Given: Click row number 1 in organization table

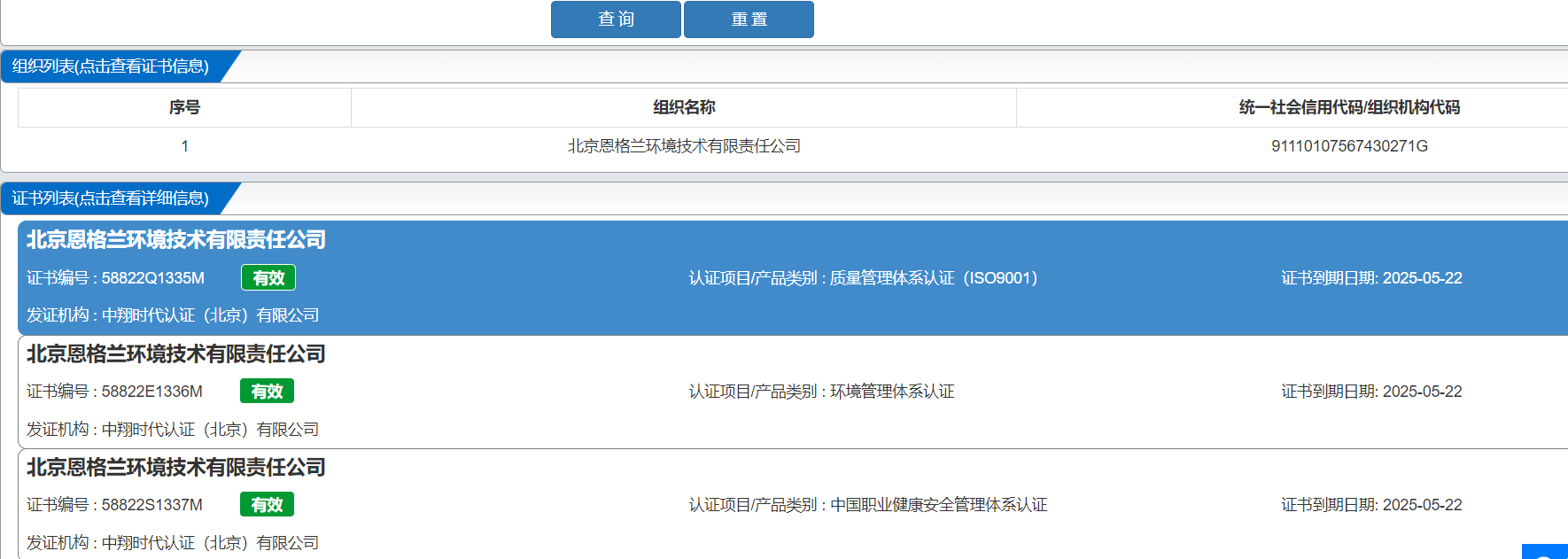Looking at the screenshot, I should (x=184, y=146).
